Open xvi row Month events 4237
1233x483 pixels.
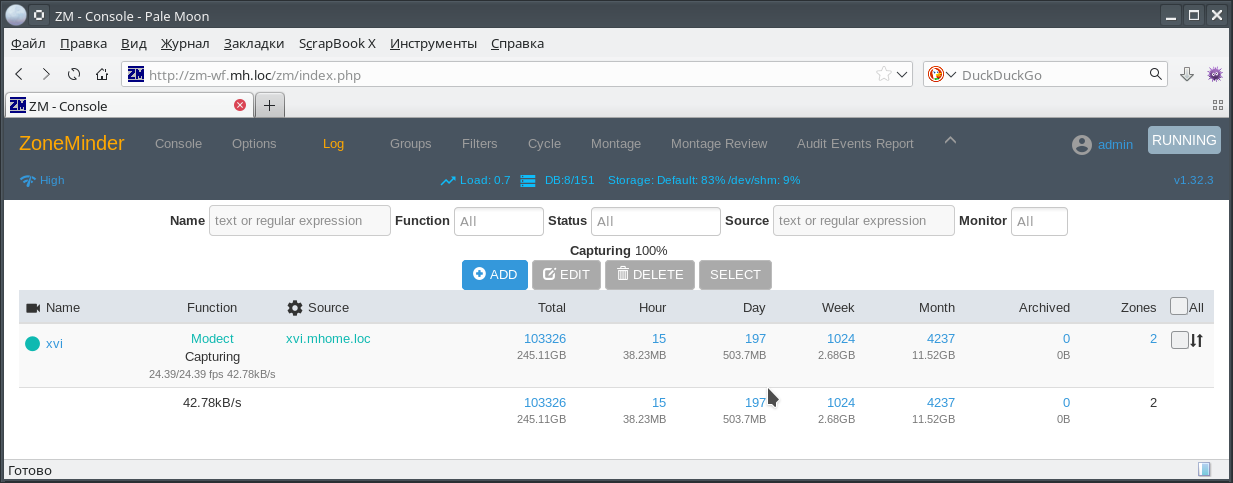point(941,339)
